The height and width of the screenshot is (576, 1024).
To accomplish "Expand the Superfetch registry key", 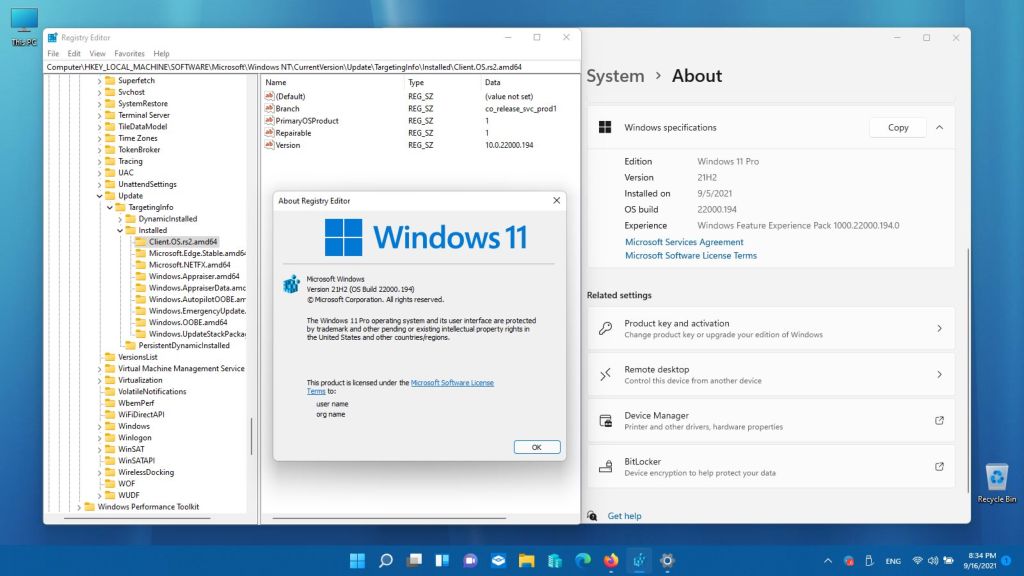I will pos(100,81).
